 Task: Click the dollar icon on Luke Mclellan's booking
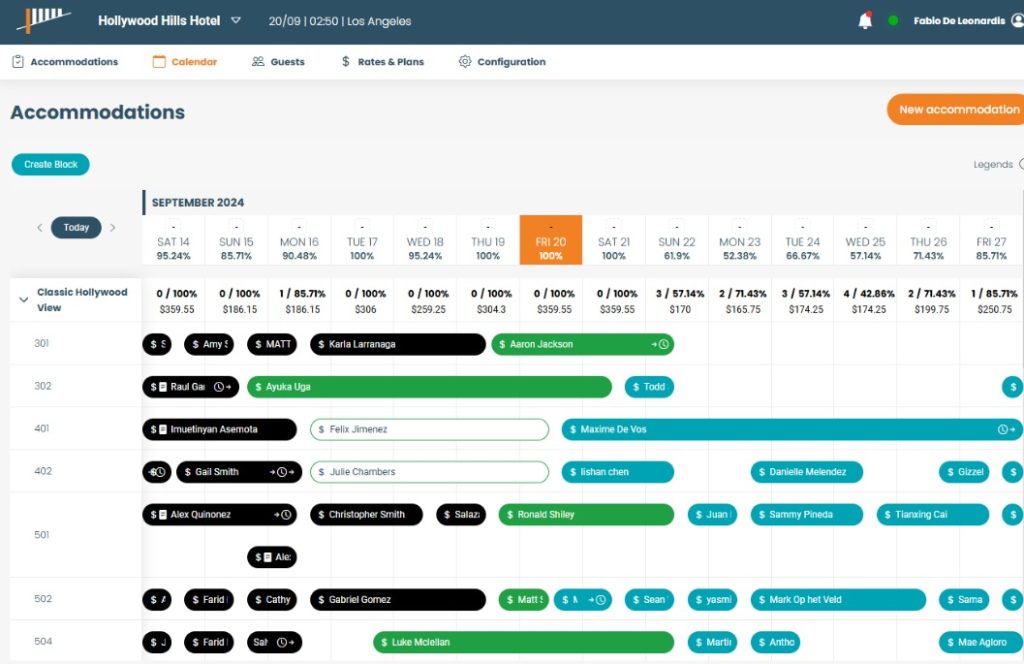[x=383, y=642]
